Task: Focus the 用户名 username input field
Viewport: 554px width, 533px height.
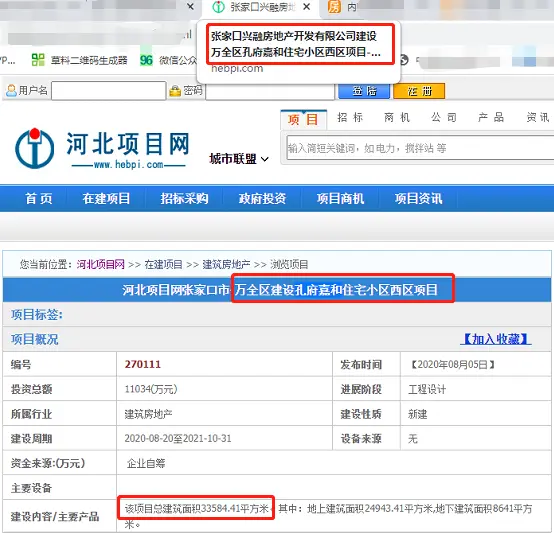Action: click(108, 91)
